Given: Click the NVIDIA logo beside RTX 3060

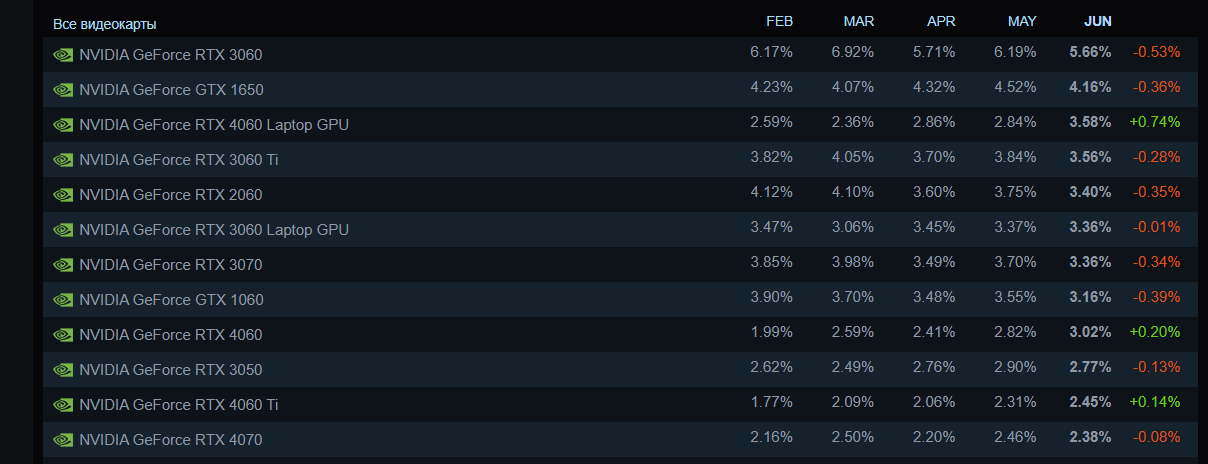Looking at the screenshot, I should [63, 55].
